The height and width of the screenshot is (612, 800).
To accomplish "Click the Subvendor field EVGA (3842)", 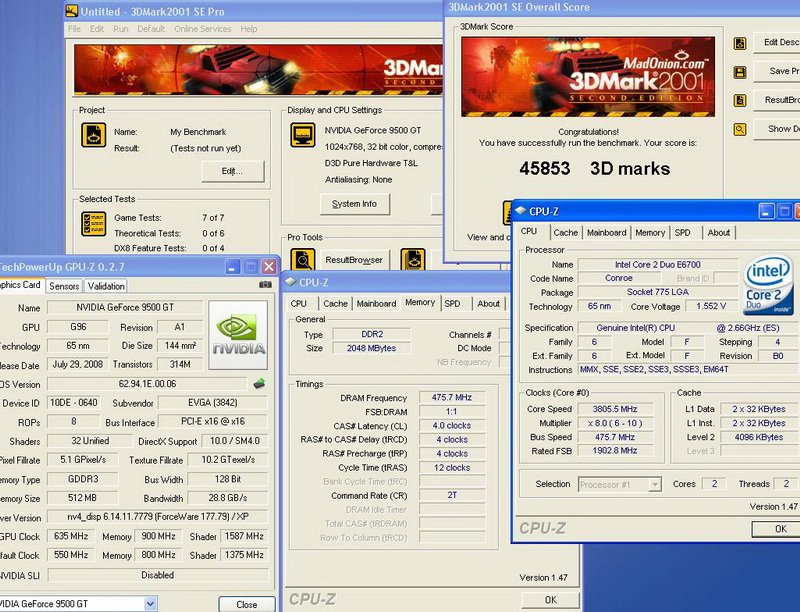I will coord(212,403).
